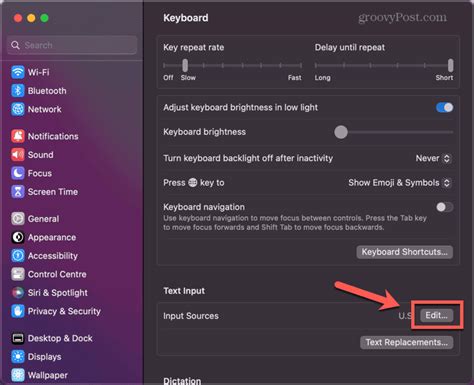Screen dimensions: 474x385
Task: Click the Search field in sidebar
Action: click(72, 45)
